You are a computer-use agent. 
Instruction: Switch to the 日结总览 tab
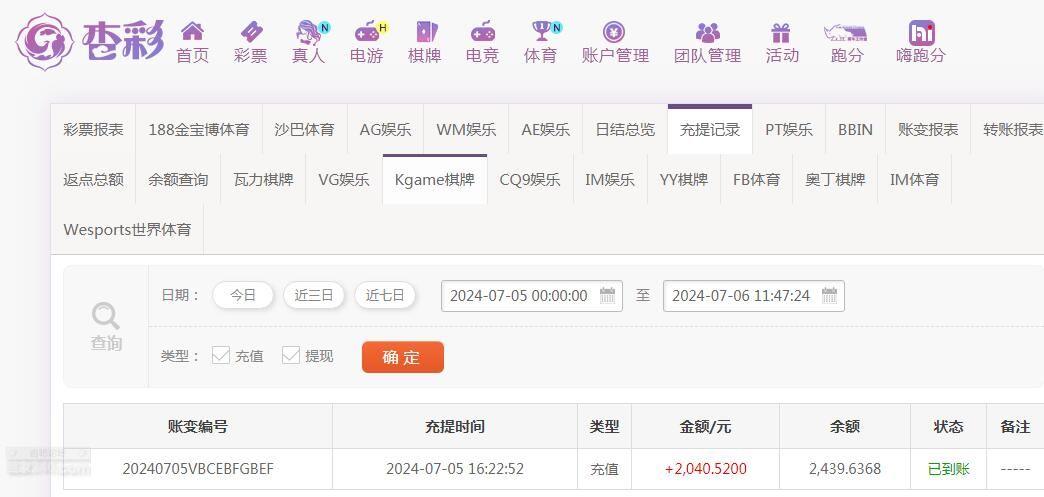pos(625,129)
